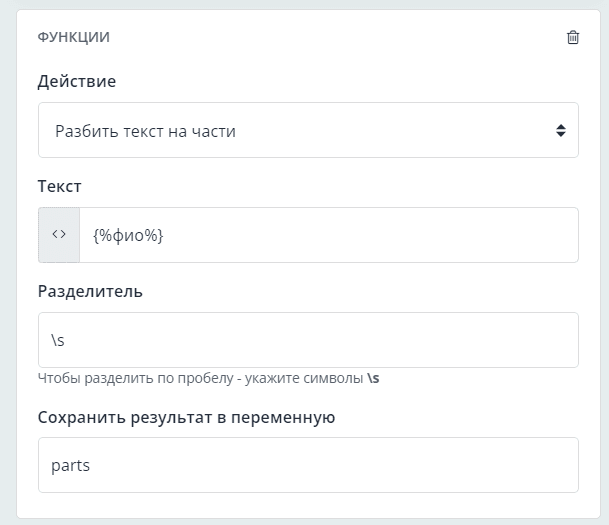Click the 'Разделитель' field label
The height and width of the screenshot is (525, 609).
(90, 291)
